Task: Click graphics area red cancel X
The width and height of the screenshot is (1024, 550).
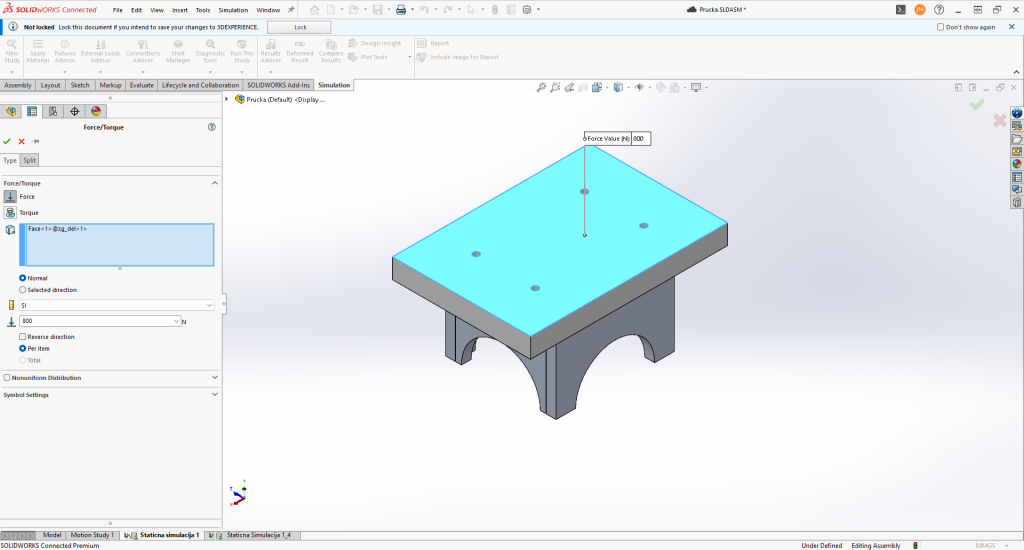Action: click(x=999, y=120)
